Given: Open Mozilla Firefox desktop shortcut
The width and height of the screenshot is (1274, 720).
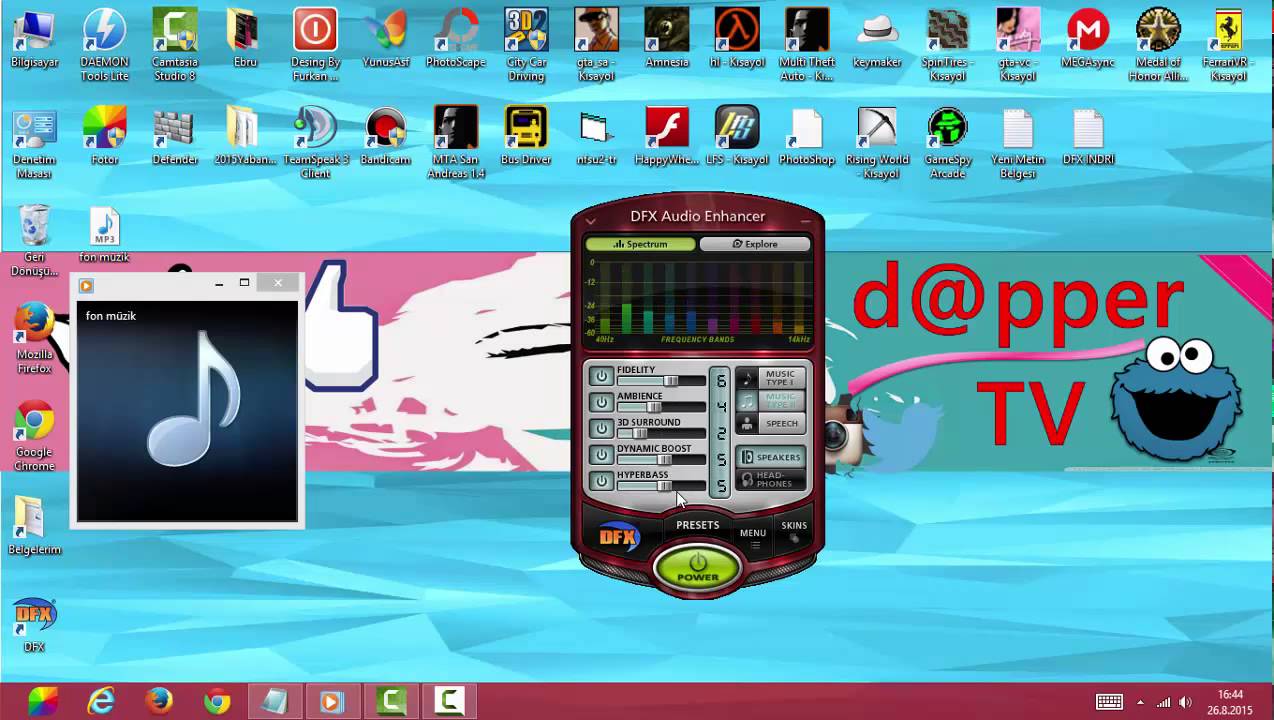Looking at the screenshot, I should [35, 338].
